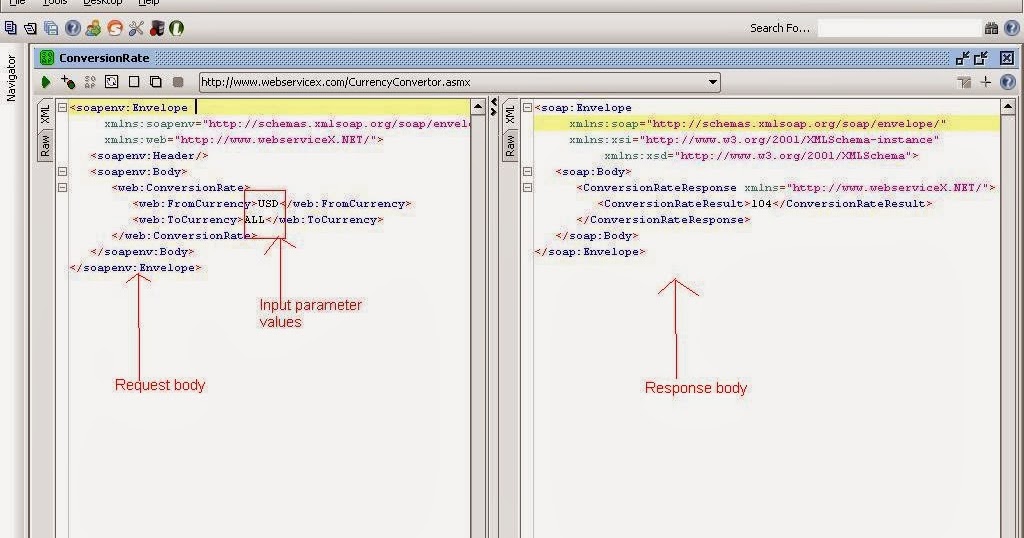The width and height of the screenshot is (1024, 538).
Task: Open help via the main toolbar question mark
Action: pos(72,28)
